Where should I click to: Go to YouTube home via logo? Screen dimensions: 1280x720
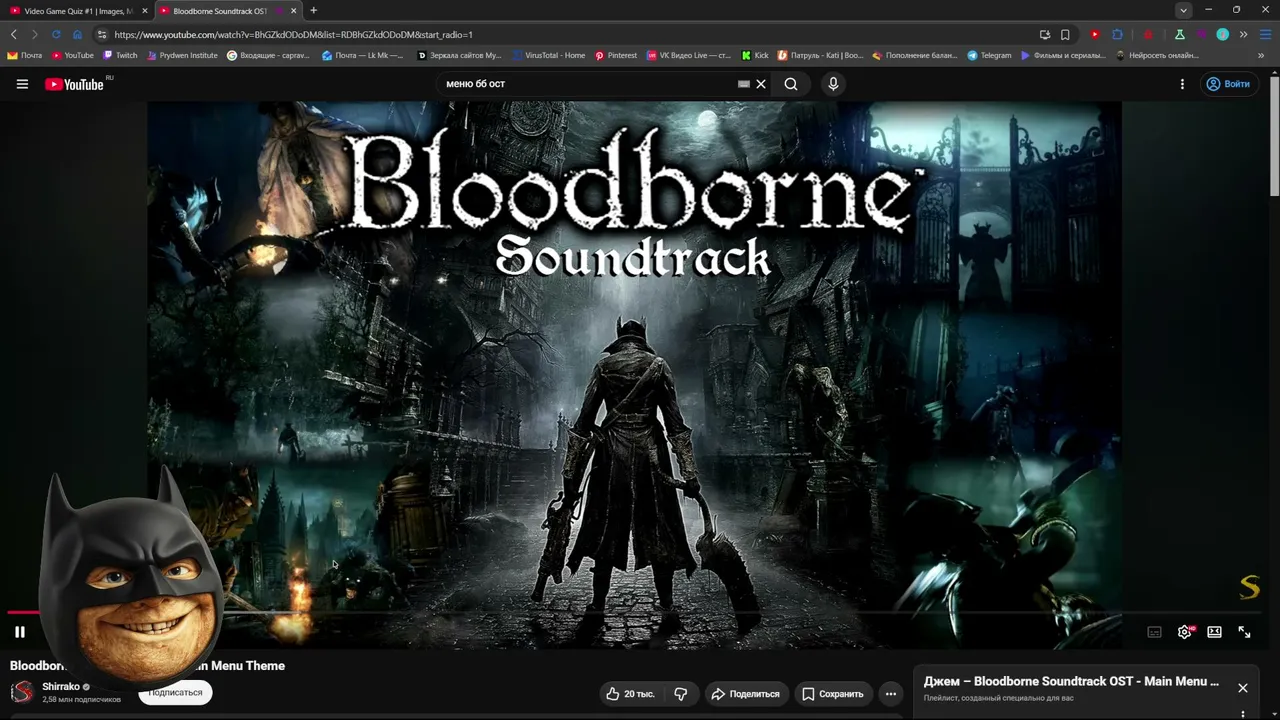point(75,84)
